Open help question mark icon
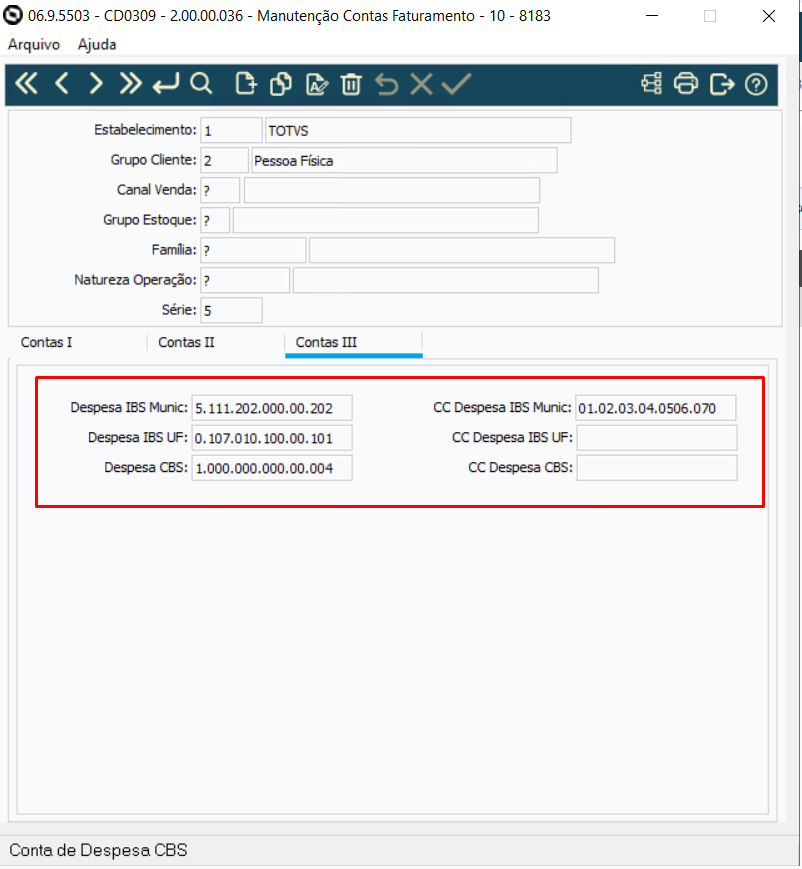Screen dimensions: 802x869 point(756,84)
